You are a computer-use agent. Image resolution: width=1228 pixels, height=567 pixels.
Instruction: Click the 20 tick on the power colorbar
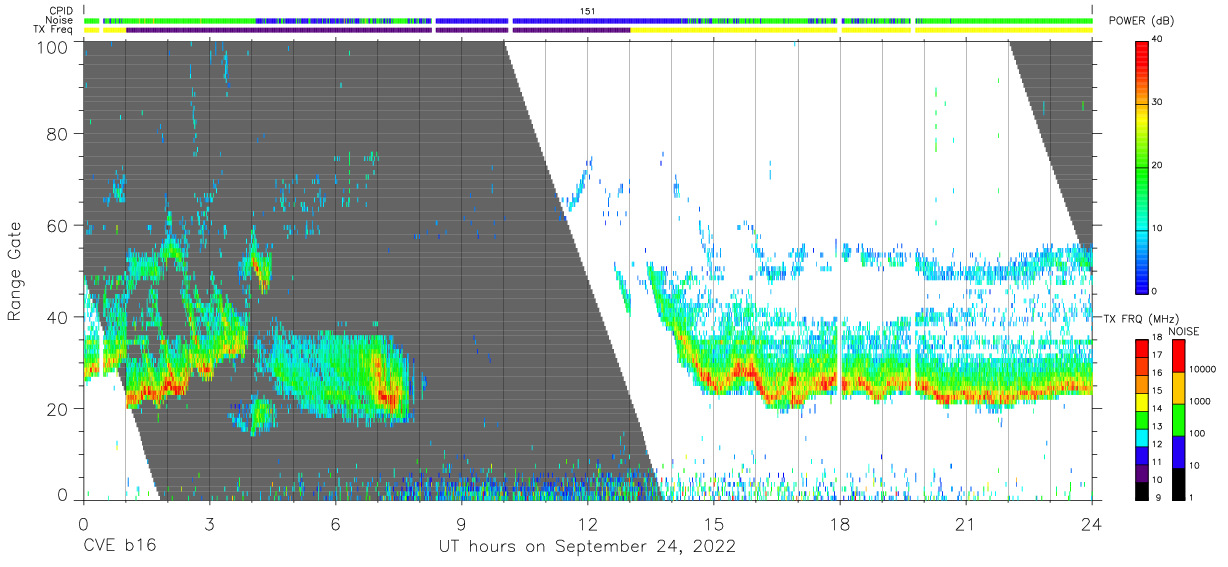(1159, 165)
